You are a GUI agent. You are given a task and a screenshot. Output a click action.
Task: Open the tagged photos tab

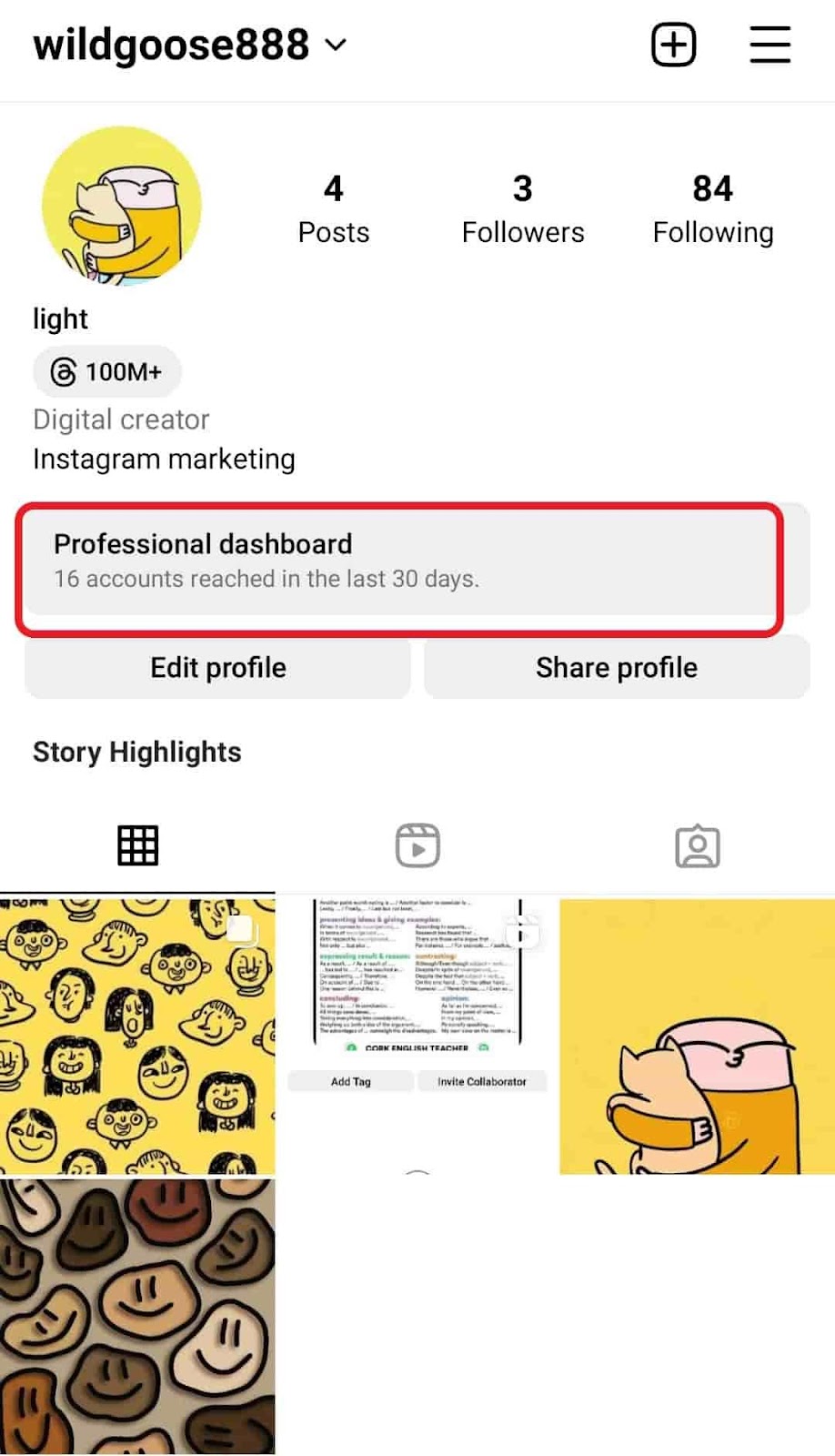coord(698,845)
